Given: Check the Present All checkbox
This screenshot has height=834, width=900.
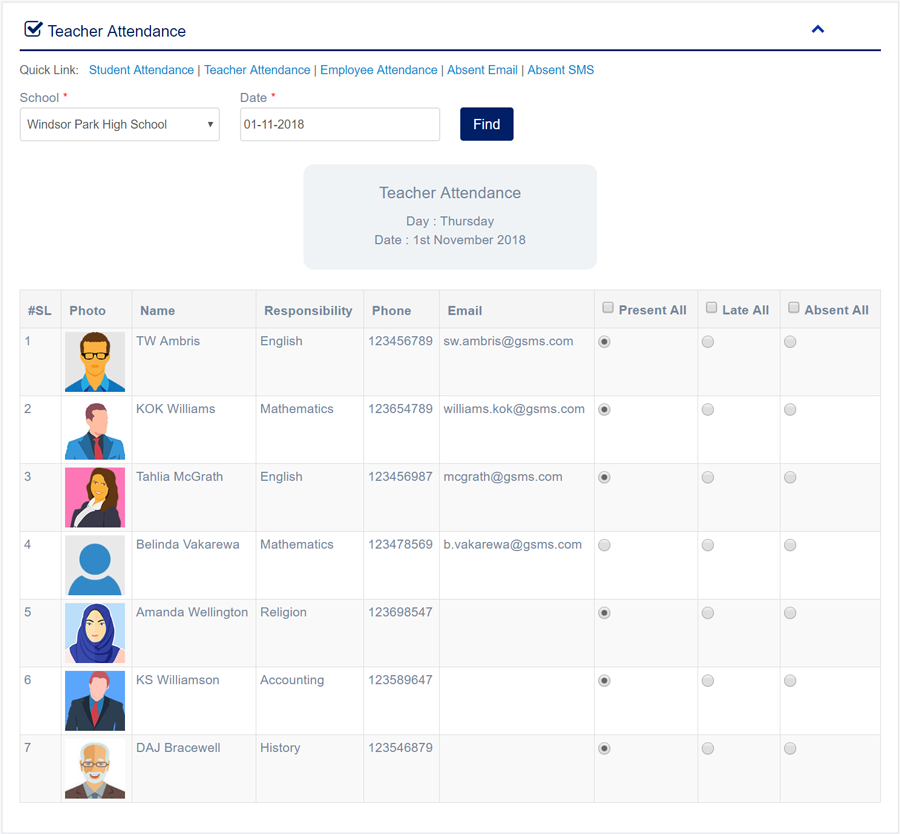Looking at the screenshot, I should click(608, 308).
